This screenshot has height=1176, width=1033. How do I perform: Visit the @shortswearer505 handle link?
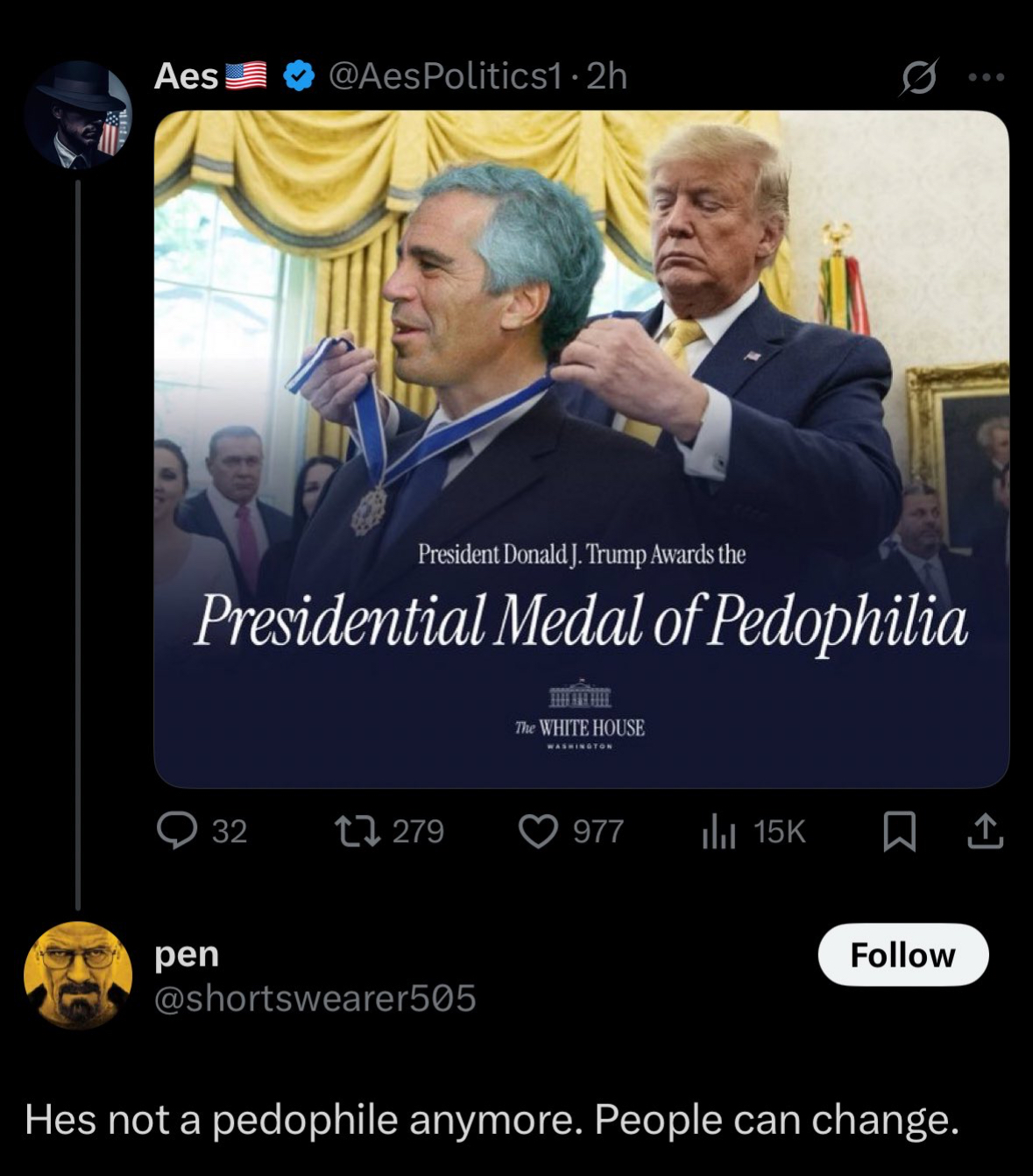click(315, 998)
